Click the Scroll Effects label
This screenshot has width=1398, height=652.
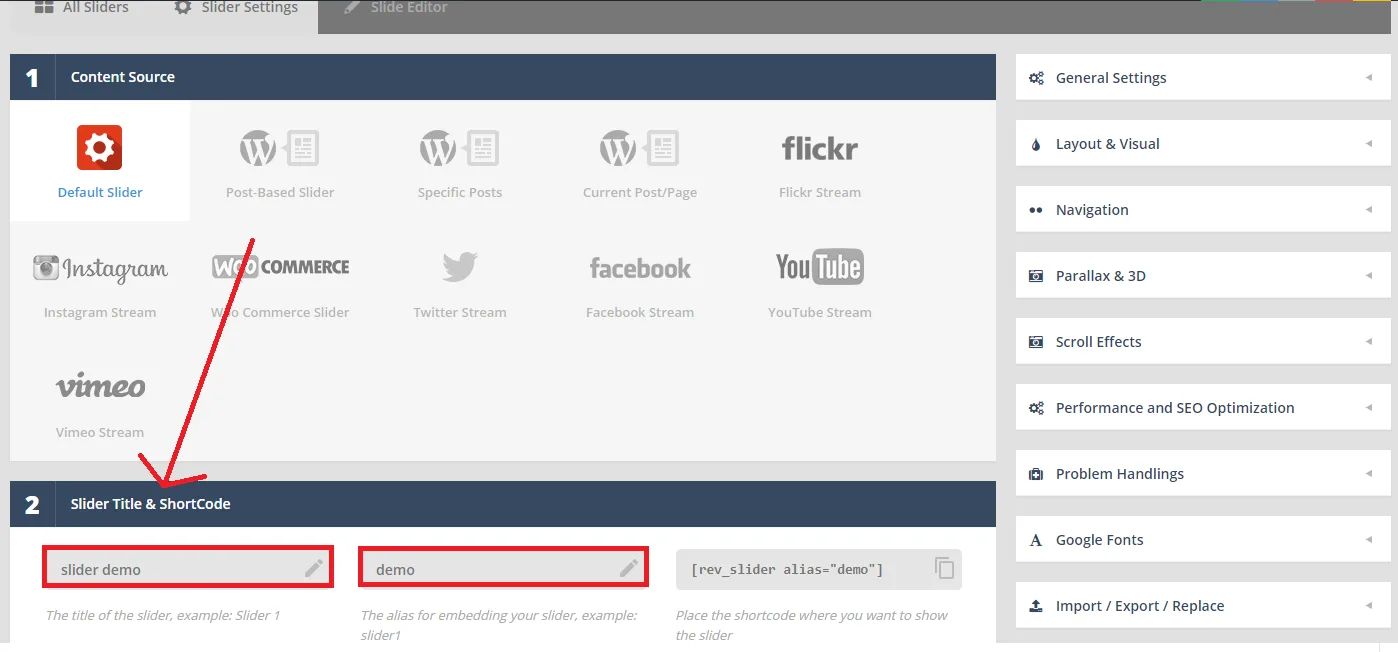(1098, 342)
